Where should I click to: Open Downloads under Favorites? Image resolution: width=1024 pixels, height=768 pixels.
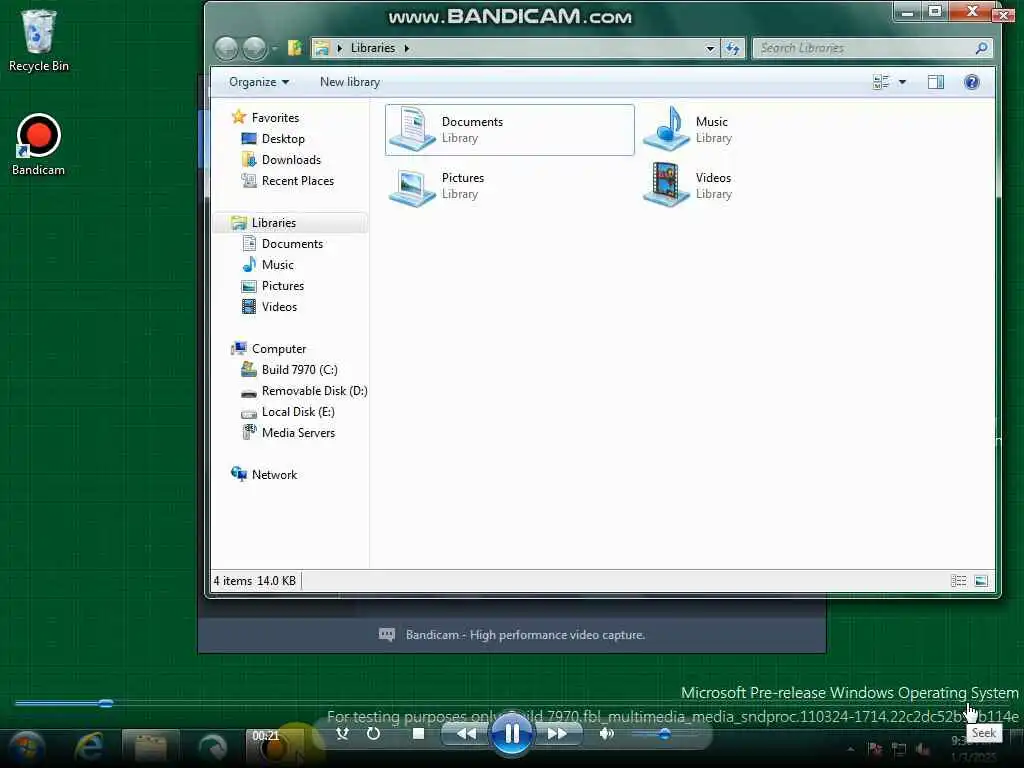point(281,160)
